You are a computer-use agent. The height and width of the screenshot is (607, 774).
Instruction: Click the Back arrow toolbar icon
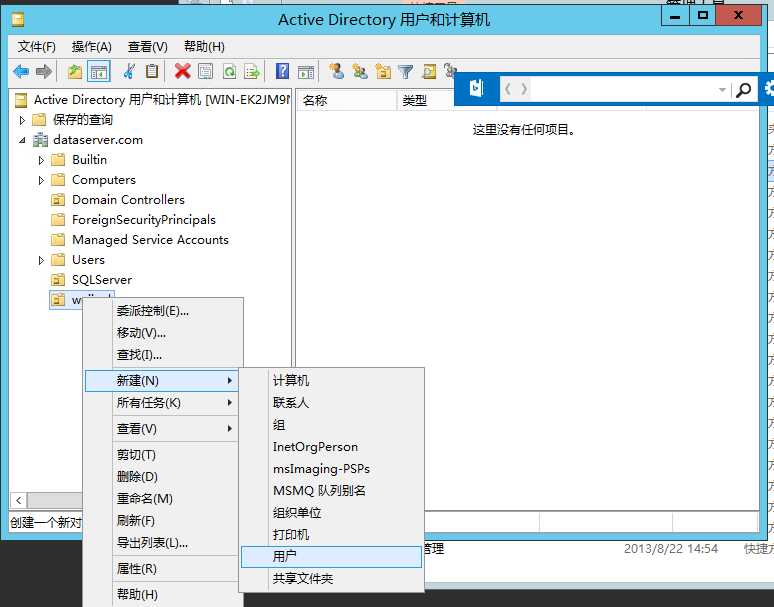pyautogui.click(x=21, y=72)
